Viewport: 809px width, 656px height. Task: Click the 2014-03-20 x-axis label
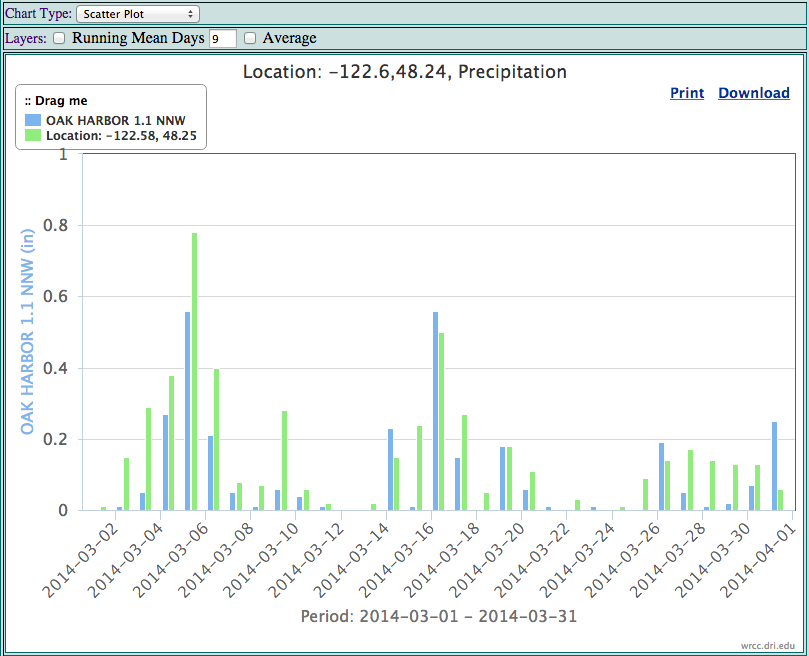pyautogui.click(x=487, y=559)
